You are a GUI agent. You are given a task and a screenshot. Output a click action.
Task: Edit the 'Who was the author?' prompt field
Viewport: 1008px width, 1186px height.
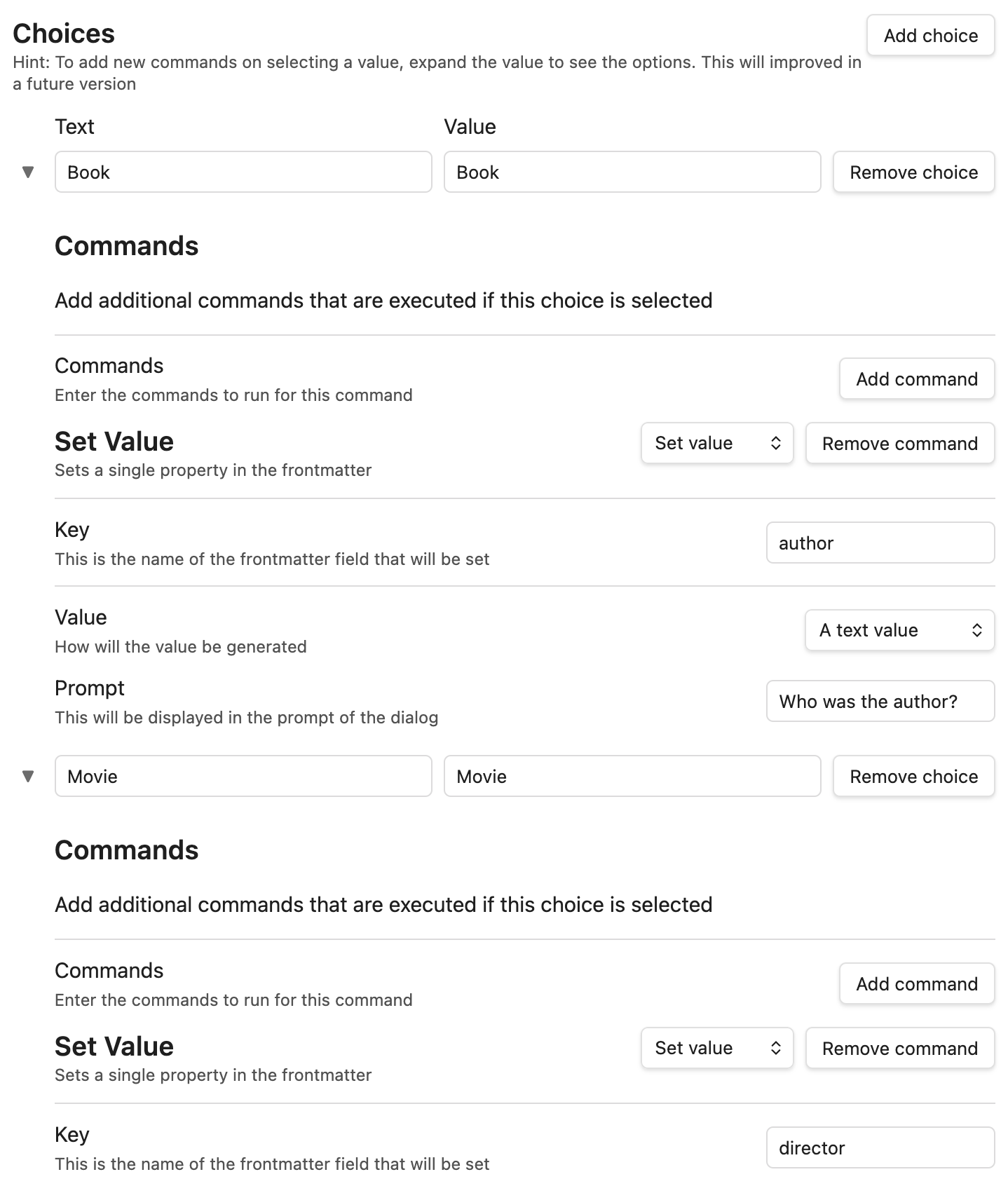point(880,701)
